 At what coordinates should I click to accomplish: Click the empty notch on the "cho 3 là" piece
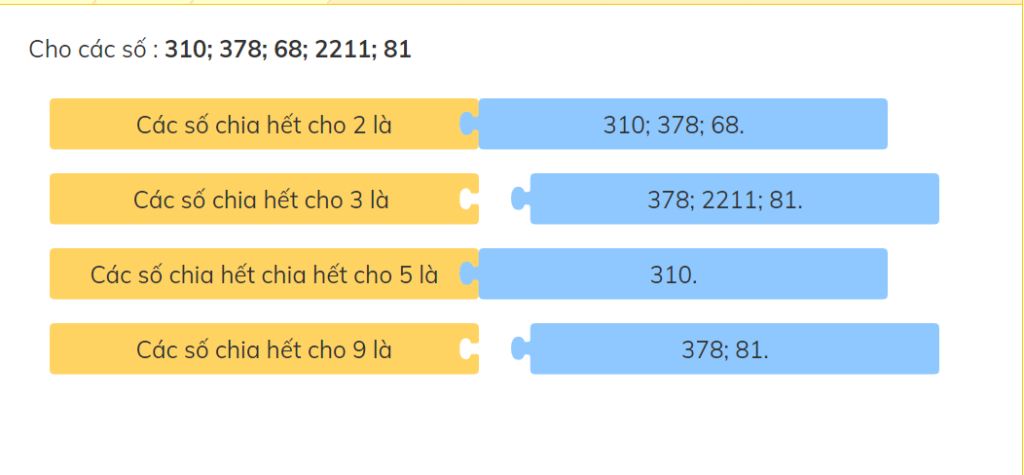coord(468,199)
